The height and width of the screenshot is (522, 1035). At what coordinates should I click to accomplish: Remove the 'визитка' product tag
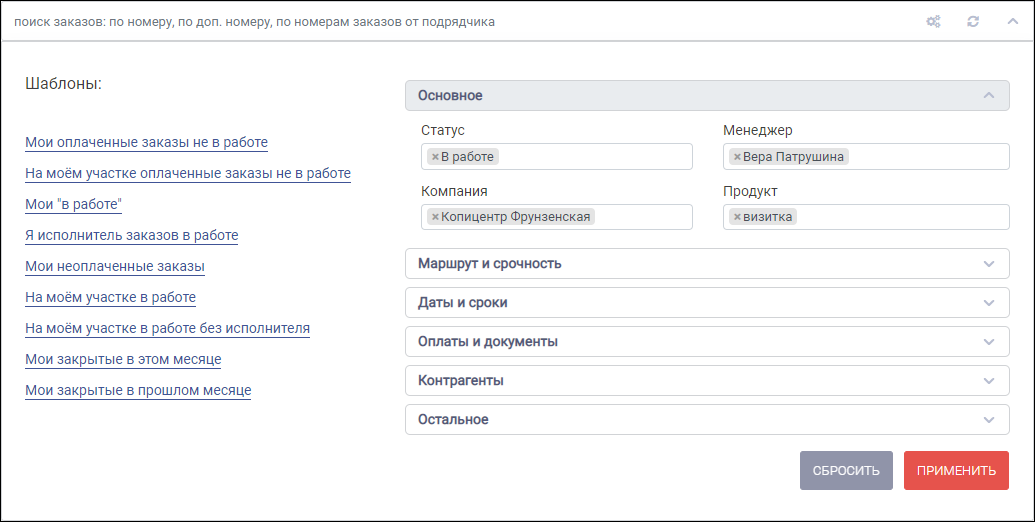[x=737, y=217]
